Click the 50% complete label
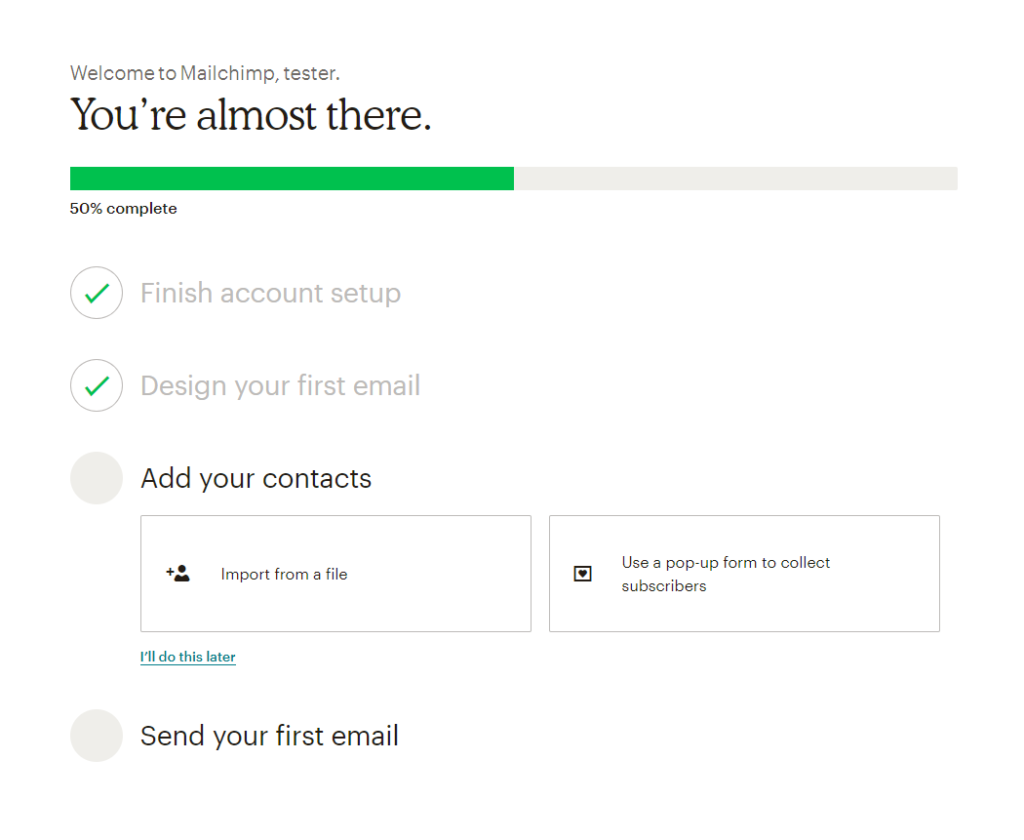 point(123,209)
